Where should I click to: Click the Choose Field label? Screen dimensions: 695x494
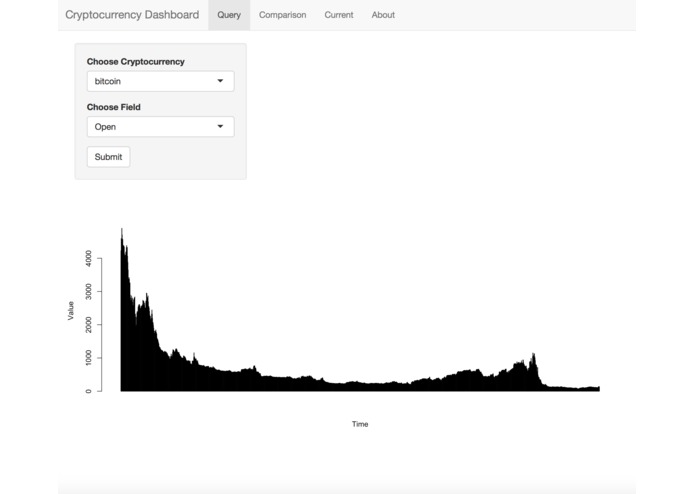point(113,107)
